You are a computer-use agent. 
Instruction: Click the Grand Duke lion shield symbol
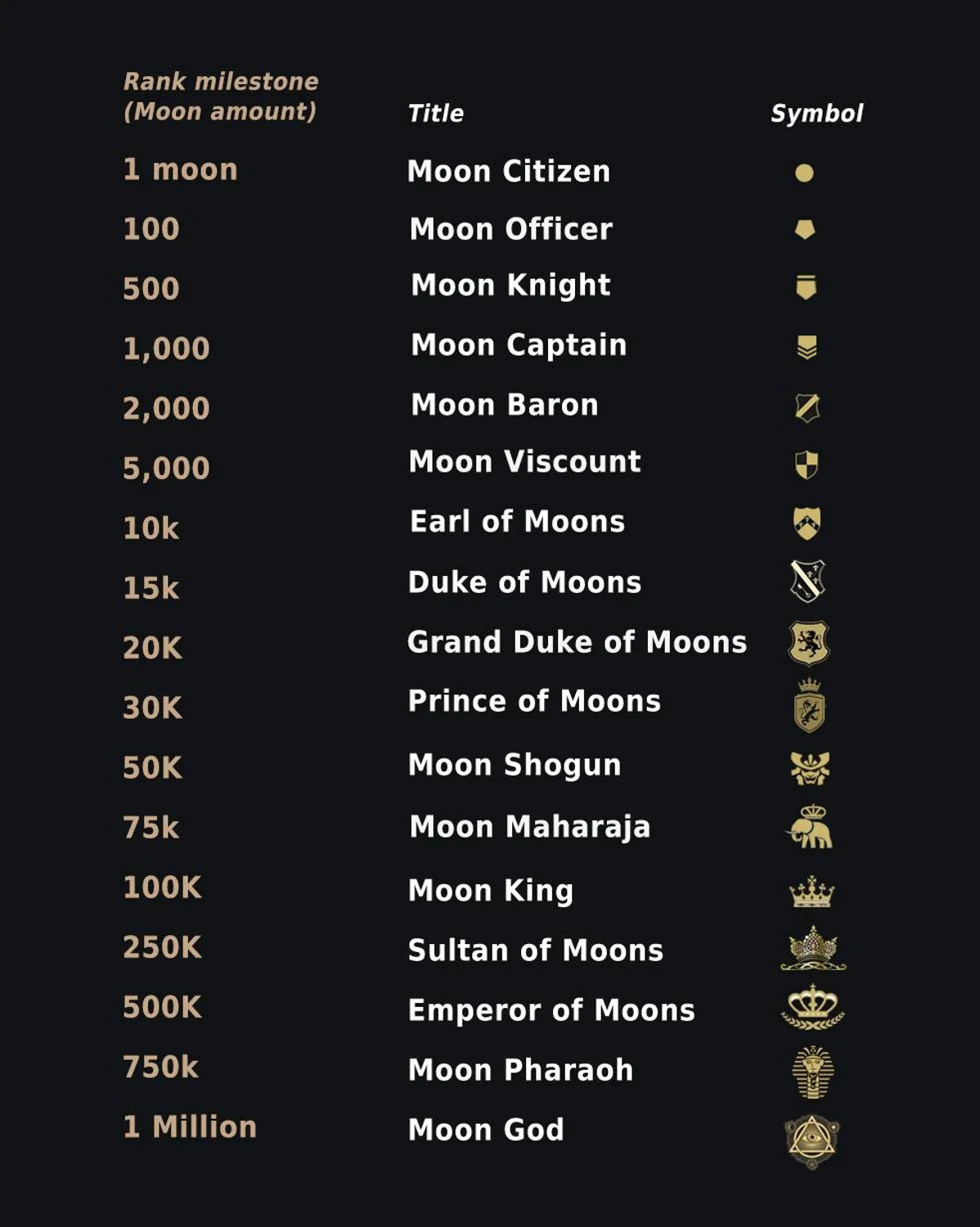[x=809, y=643]
